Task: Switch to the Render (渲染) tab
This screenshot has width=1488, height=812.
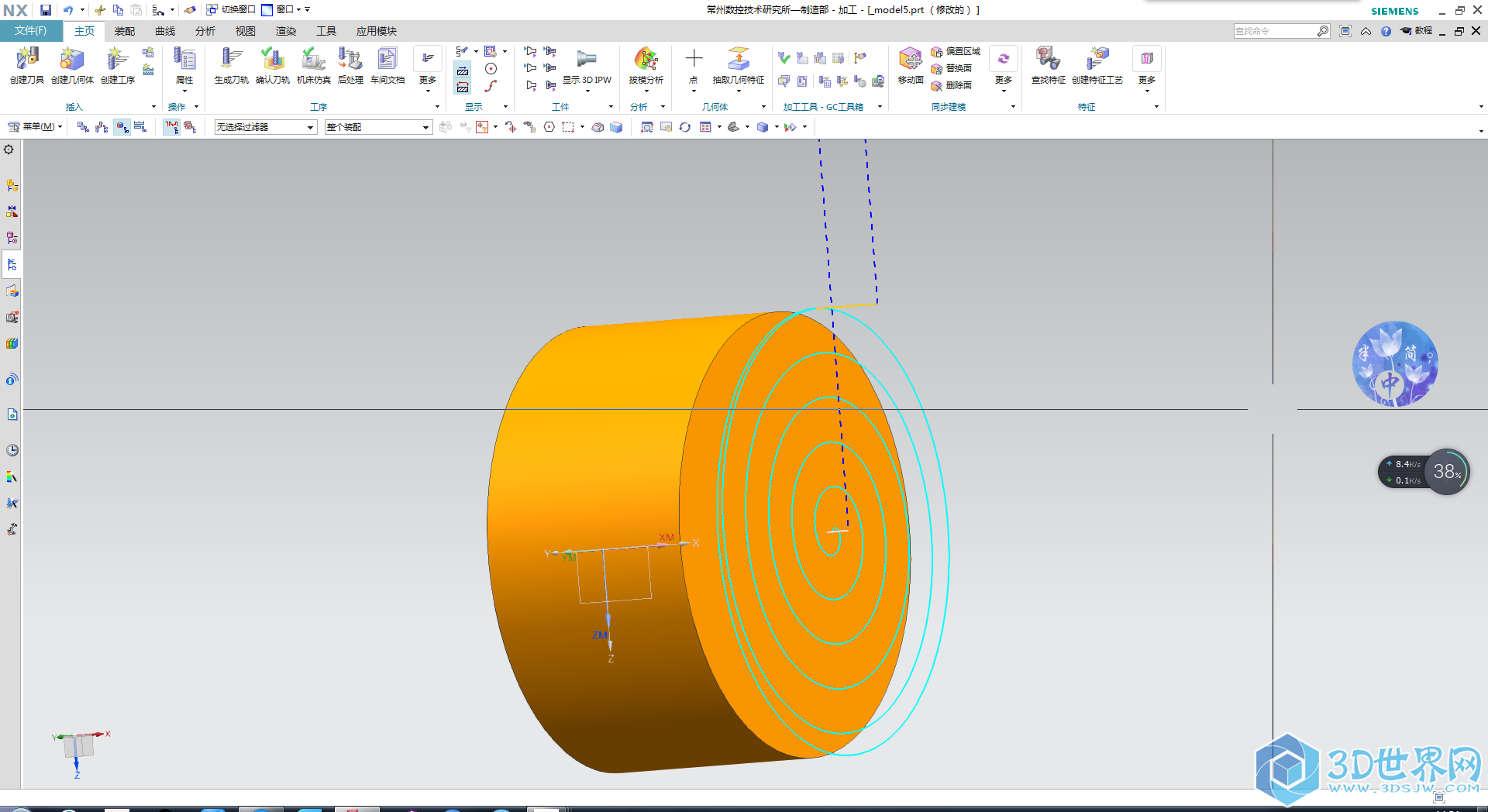Action: pyautogui.click(x=286, y=31)
